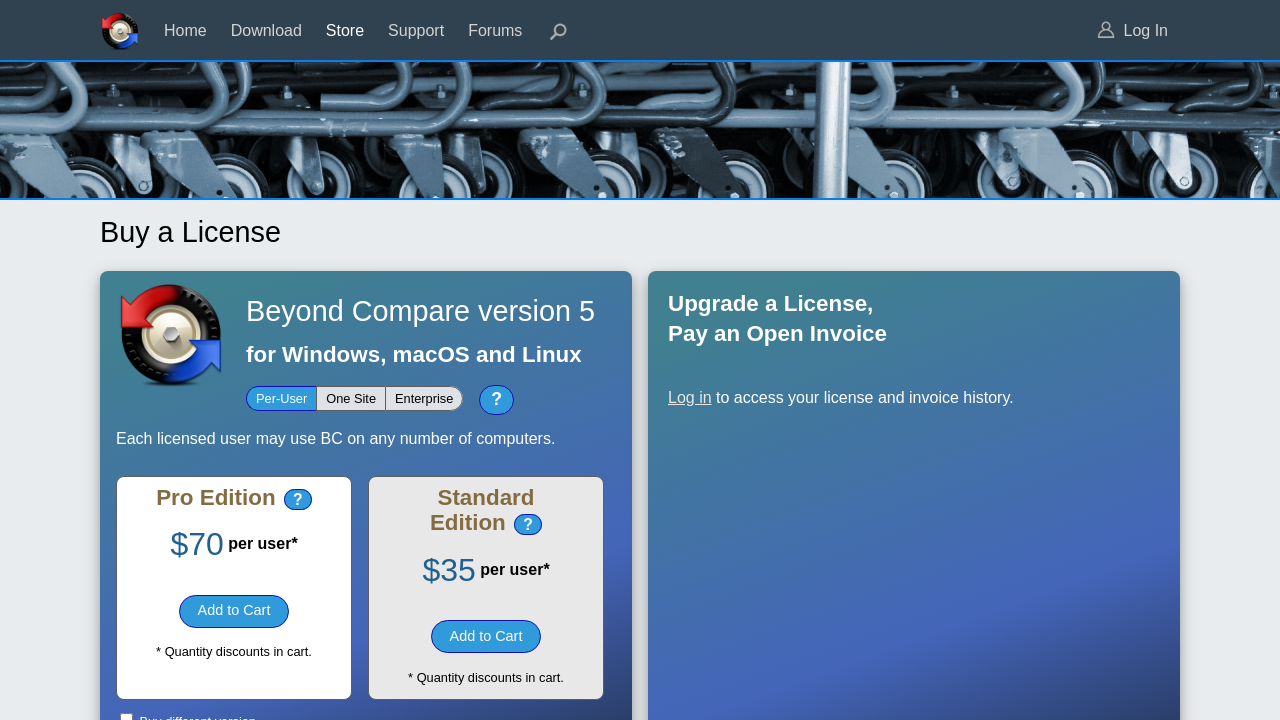
Task: Open the license type help question mark
Action: click(x=496, y=400)
